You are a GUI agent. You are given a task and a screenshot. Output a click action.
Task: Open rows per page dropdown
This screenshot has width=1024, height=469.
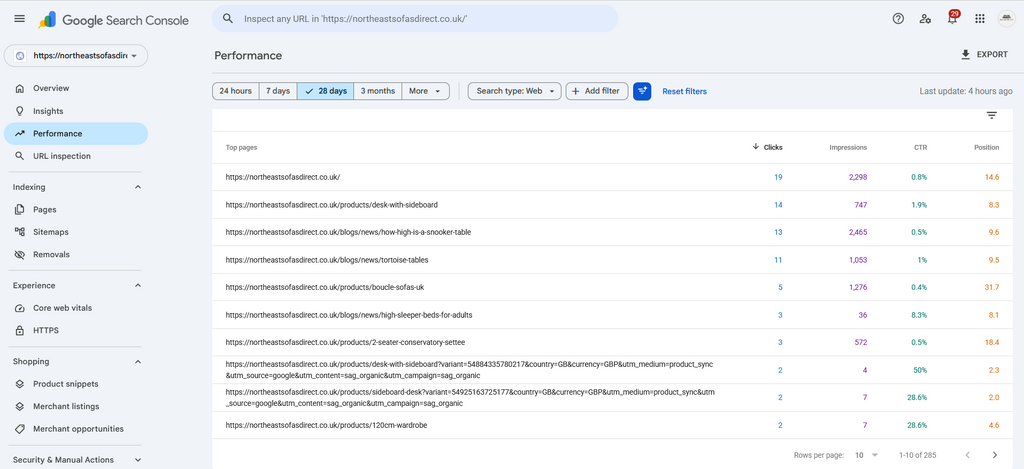(867, 455)
